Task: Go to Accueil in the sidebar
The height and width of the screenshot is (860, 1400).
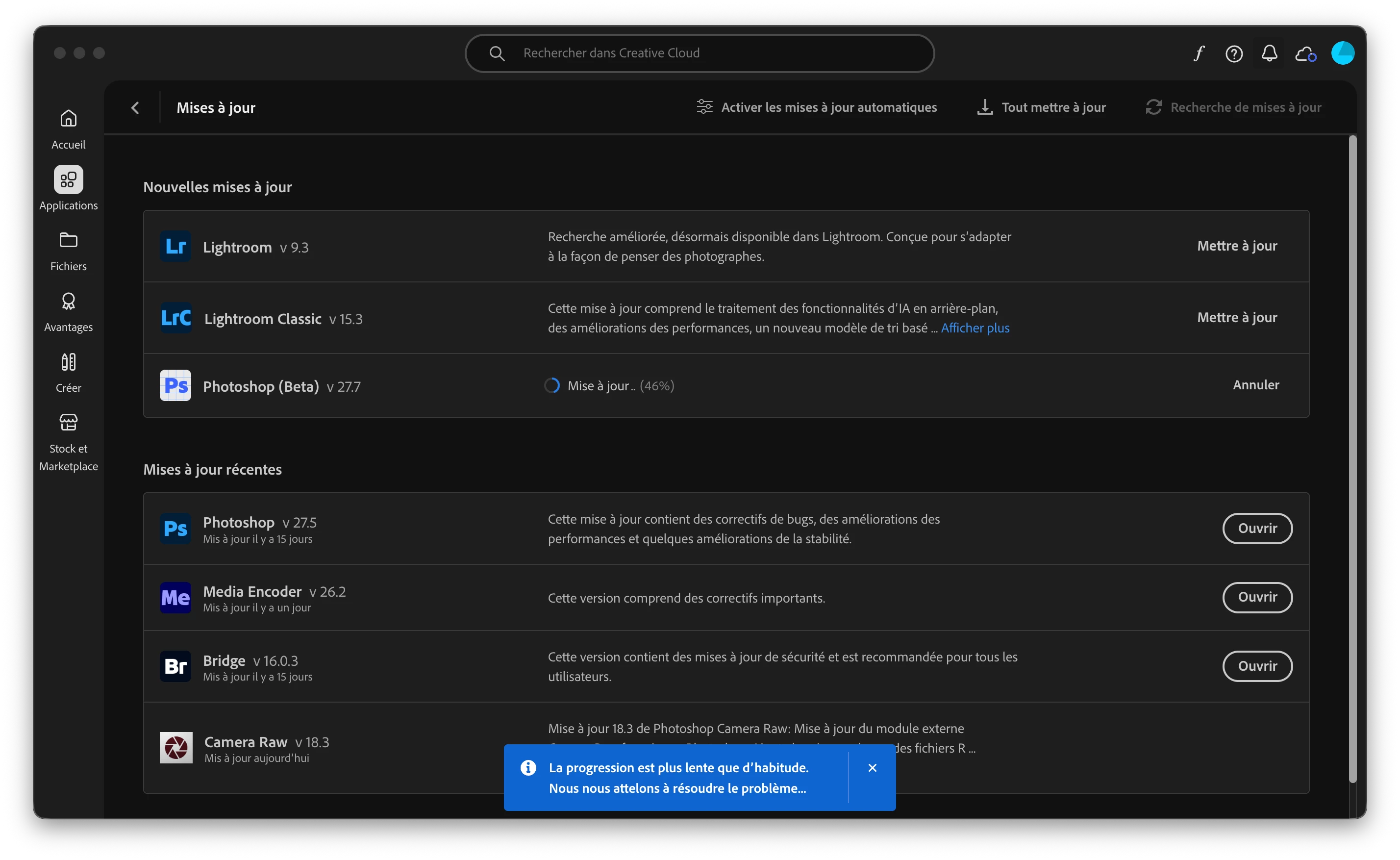Action: (x=68, y=129)
